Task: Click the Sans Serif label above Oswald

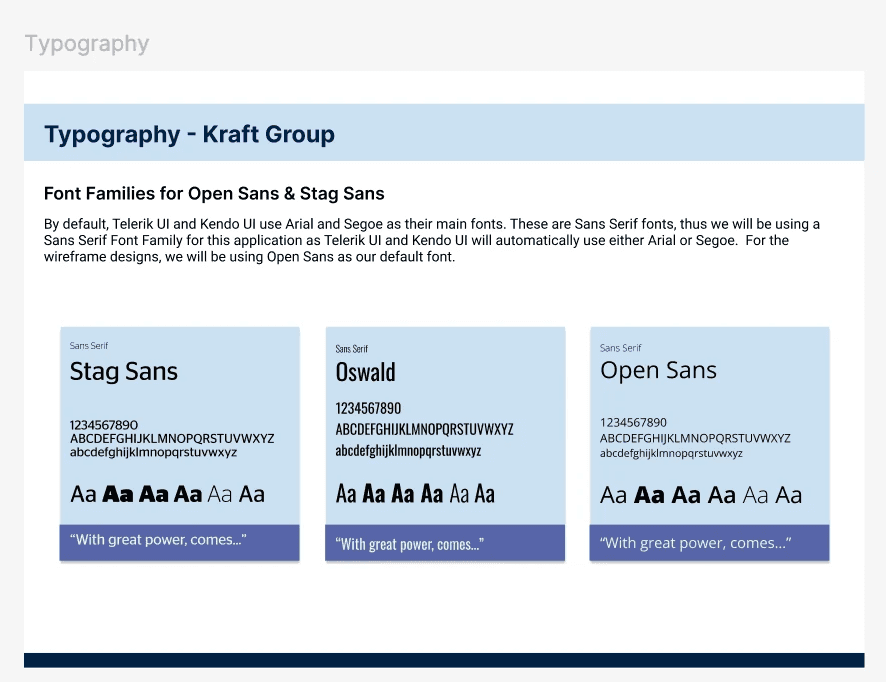Action: [351, 349]
